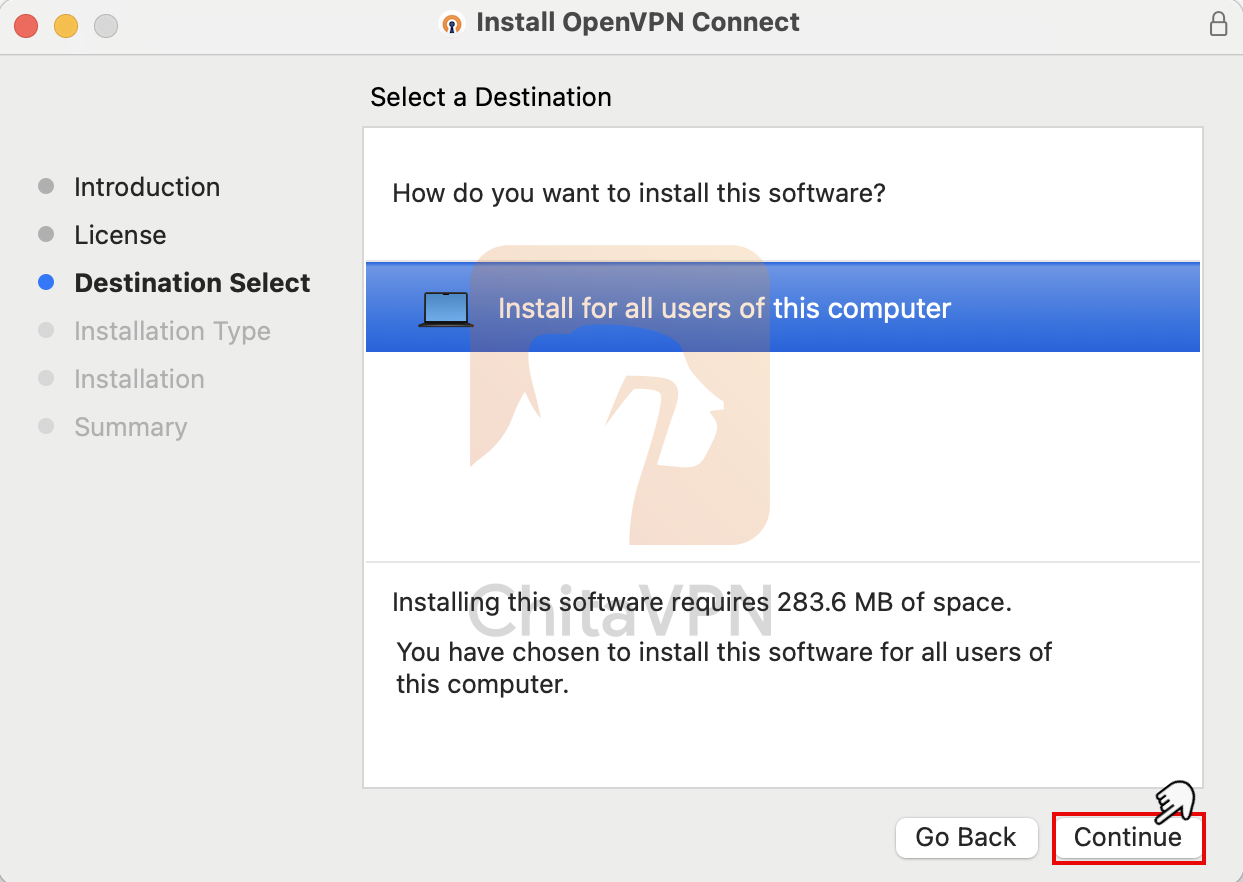
Task: Open the Introduction step label in sidebar
Action: [147, 187]
